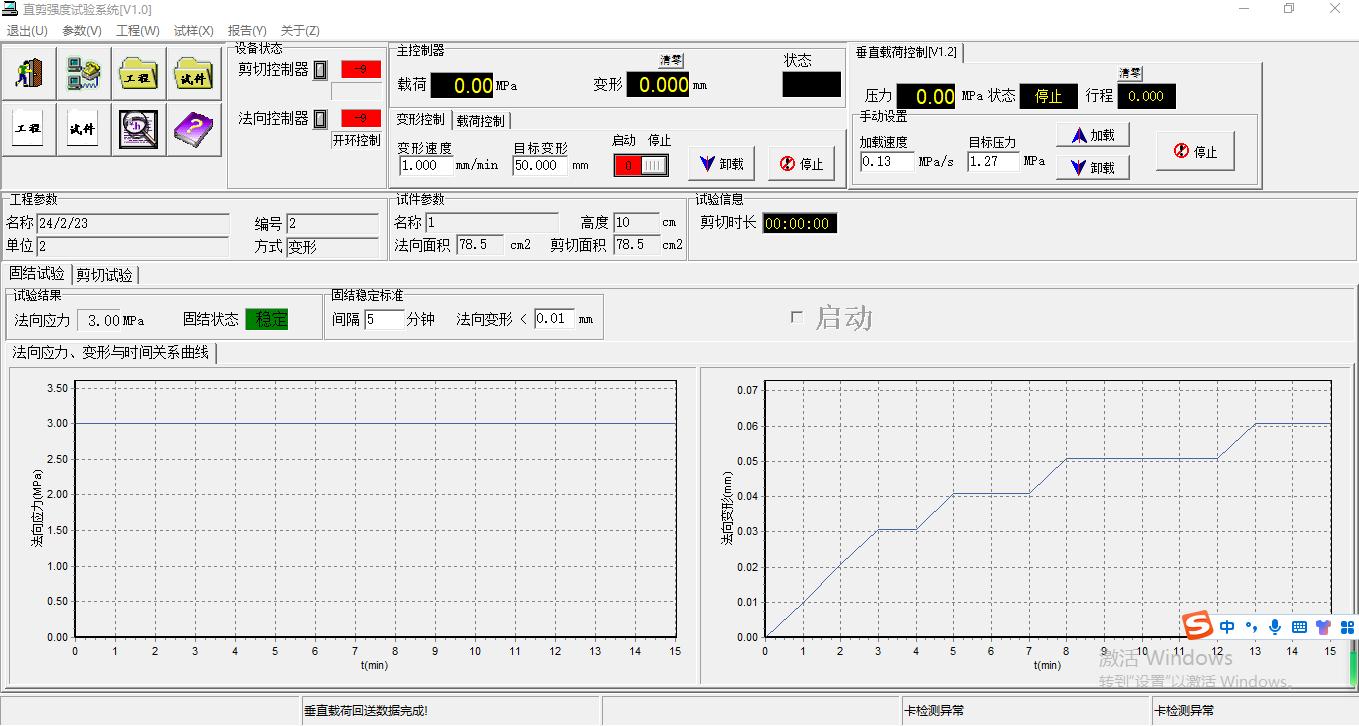The height and width of the screenshot is (726, 1359).
Task: Open the soft keyboard icon in IME bar
Action: [x=1299, y=627]
